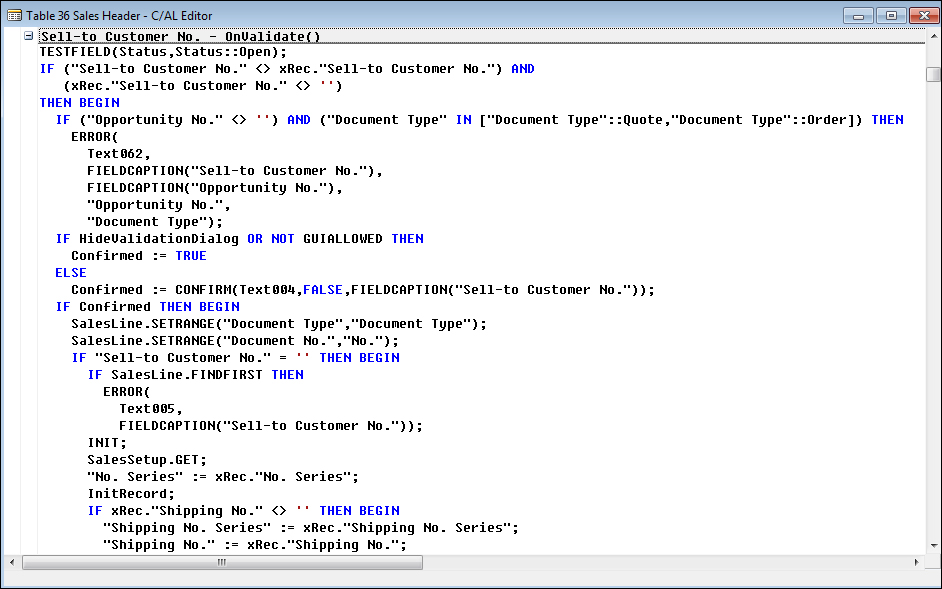Click the 'INIT;' statement
Image resolution: width=942 pixels, height=589 pixels.
107,443
